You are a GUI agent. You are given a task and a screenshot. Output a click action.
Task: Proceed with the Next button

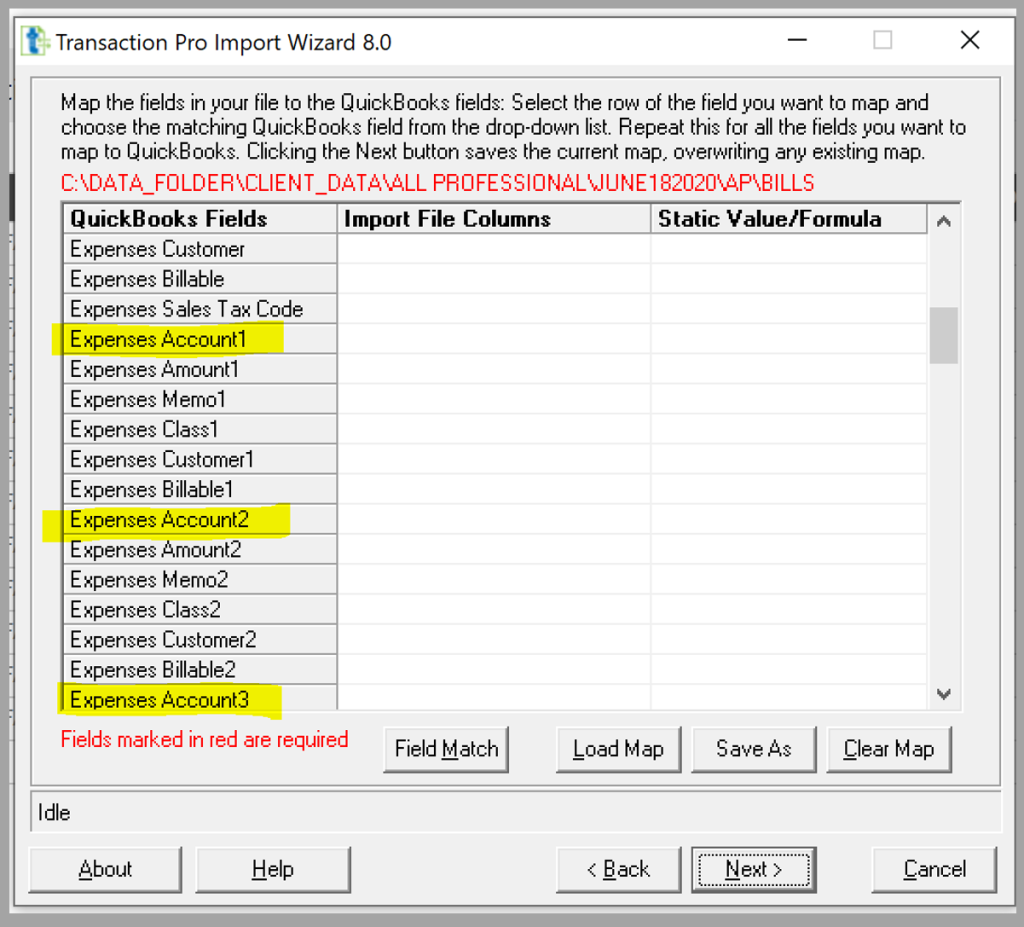coord(754,870)
